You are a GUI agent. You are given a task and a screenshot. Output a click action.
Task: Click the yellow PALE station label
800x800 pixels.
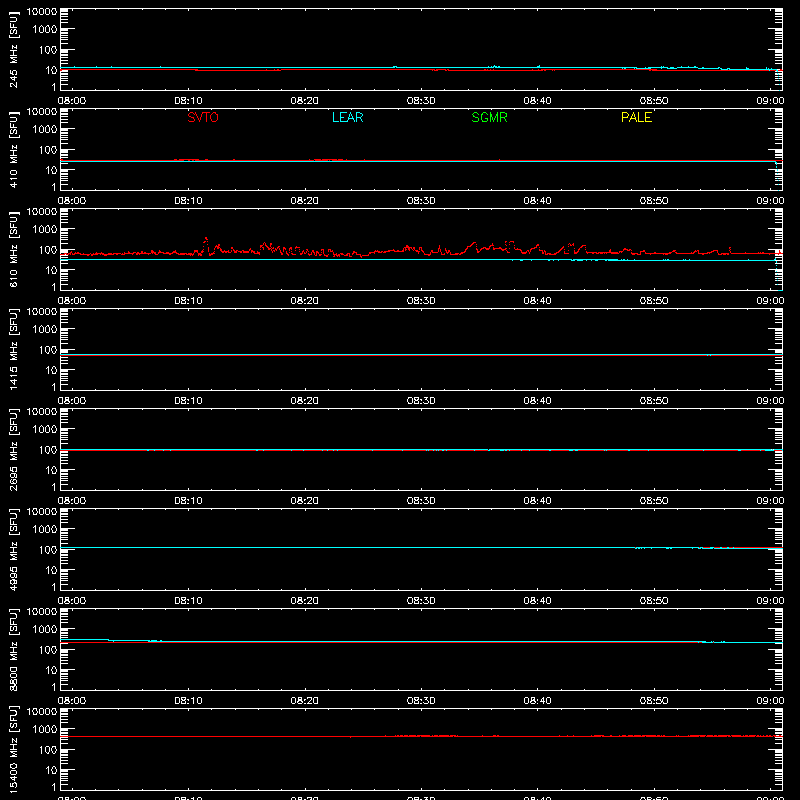636,117
